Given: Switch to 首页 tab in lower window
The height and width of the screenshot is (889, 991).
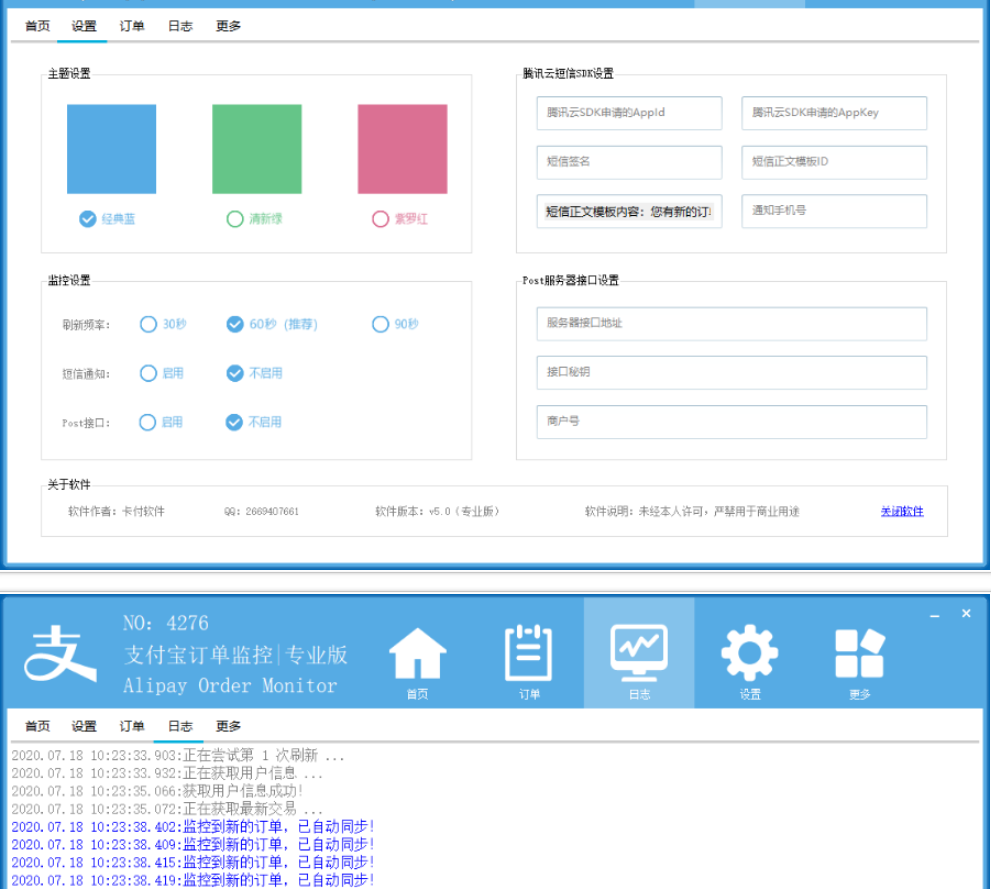Looking at the screenshot, I should point(37,726).
